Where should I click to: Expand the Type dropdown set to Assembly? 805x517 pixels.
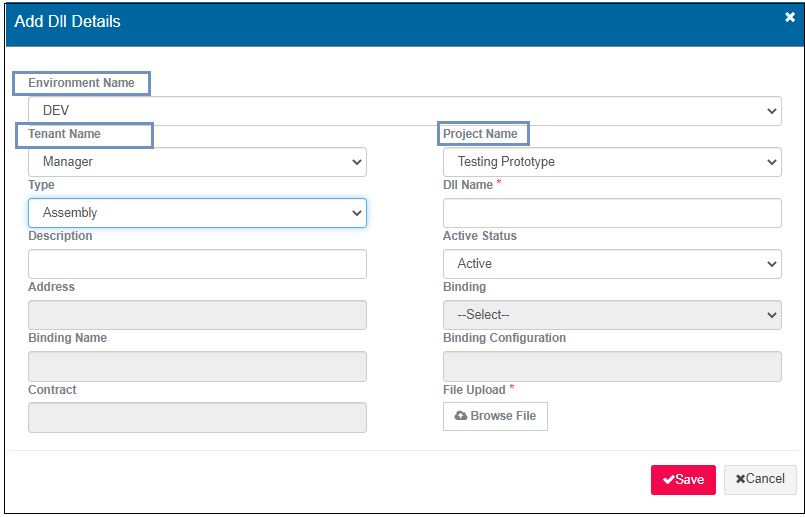(x=197, y=213)
